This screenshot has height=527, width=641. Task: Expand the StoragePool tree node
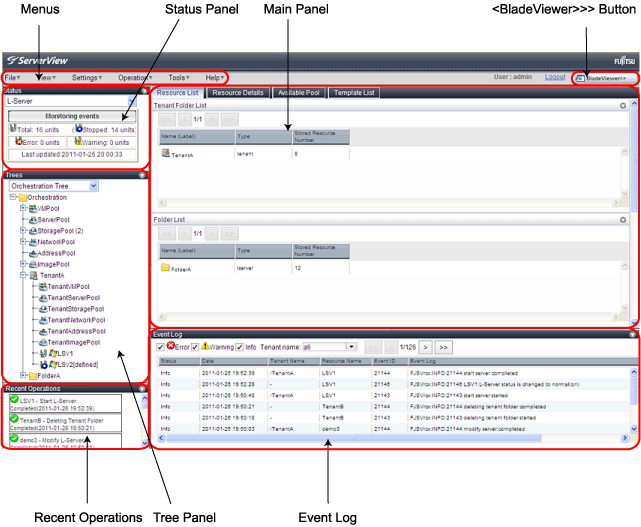tap(23, 230)
